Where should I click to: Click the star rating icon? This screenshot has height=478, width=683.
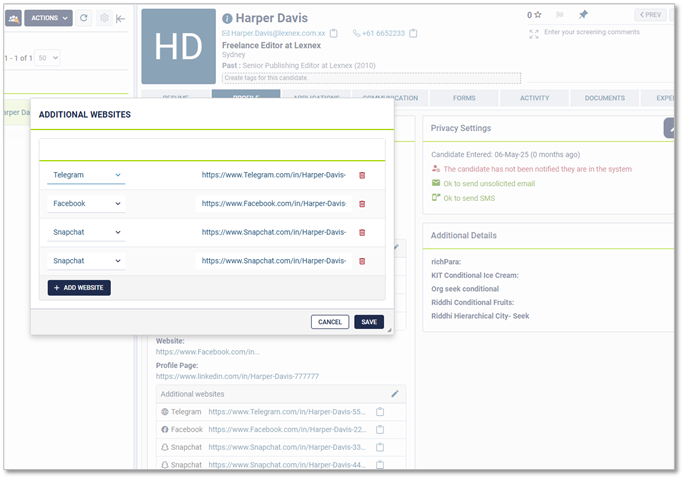click(538, 15)
